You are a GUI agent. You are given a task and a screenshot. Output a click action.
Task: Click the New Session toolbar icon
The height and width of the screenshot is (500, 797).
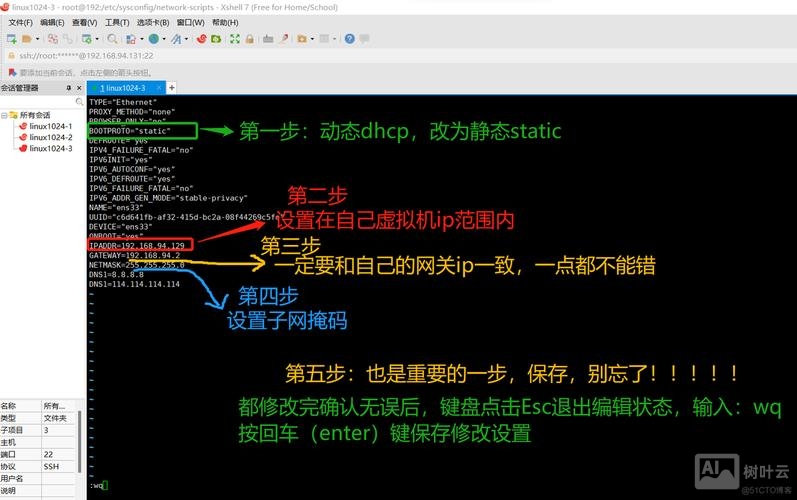tap(11, 39)
